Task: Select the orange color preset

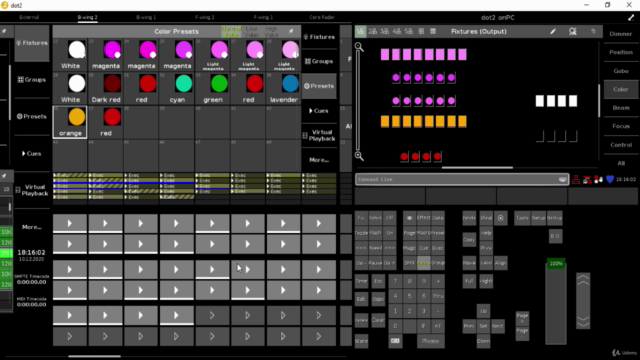Action: (x=70, y=122)
